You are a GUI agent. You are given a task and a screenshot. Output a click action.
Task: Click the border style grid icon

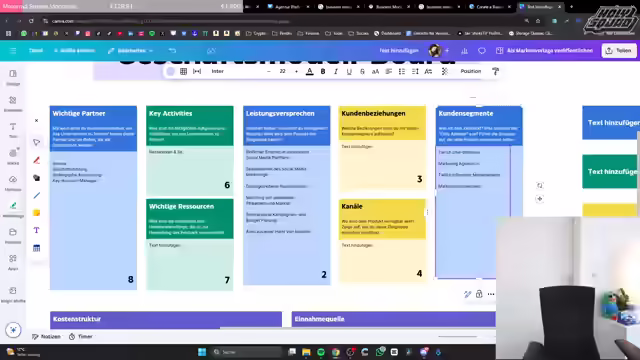pos(184,71)
